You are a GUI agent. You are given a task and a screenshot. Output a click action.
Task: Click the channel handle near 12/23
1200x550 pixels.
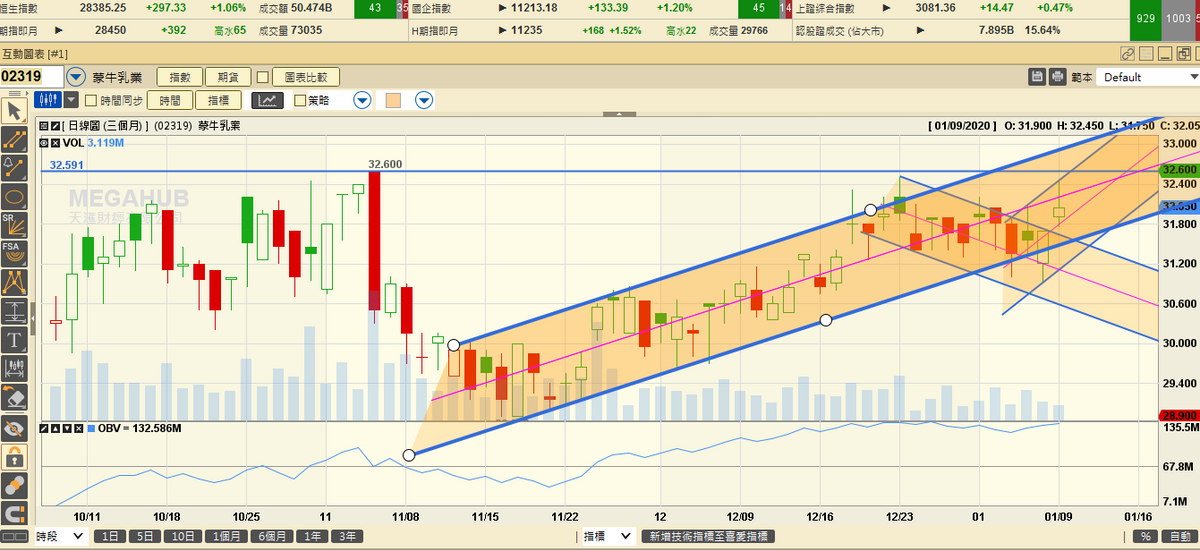tap(870, 210)
